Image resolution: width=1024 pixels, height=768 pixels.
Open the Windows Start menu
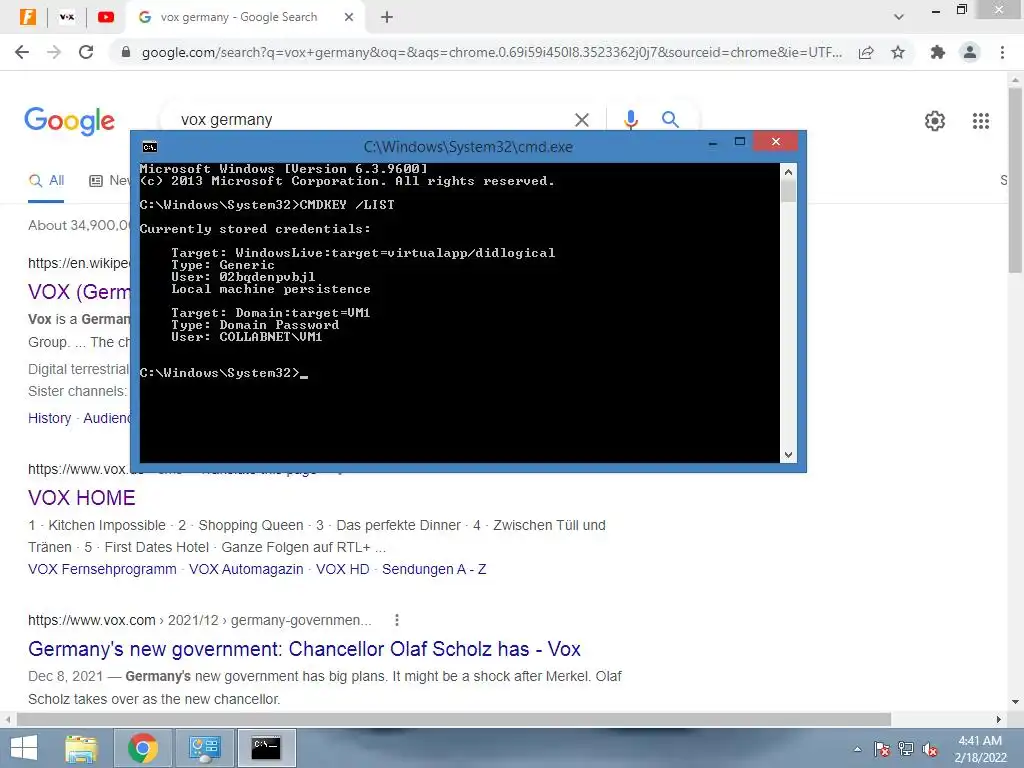coord(24,748)
